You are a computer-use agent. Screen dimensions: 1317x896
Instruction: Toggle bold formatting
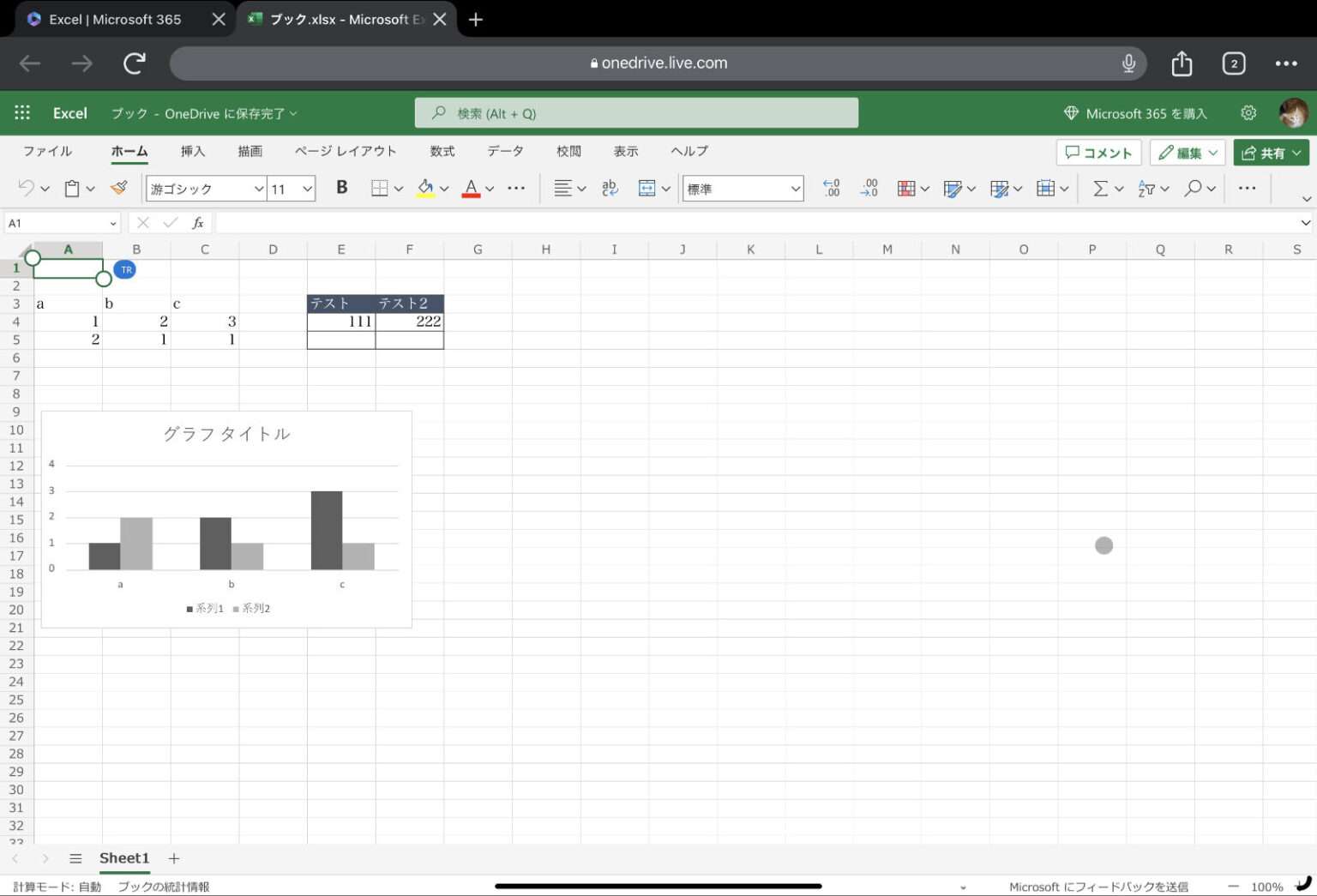coord(341,188)
